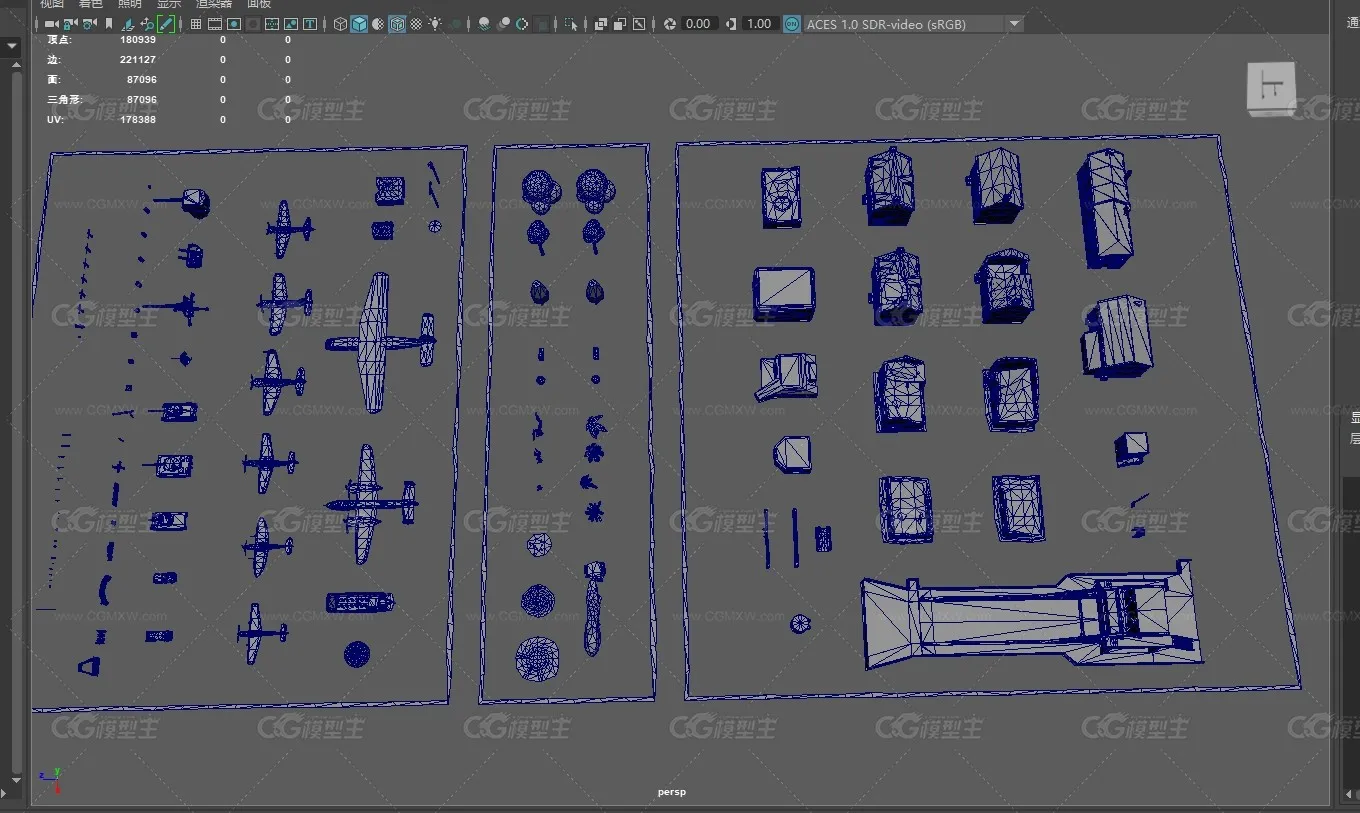This screenshot has height=813, width=1360.
Task: Open the 显示 panel menu
Action: pyautogui.click(x=168, y=4)
